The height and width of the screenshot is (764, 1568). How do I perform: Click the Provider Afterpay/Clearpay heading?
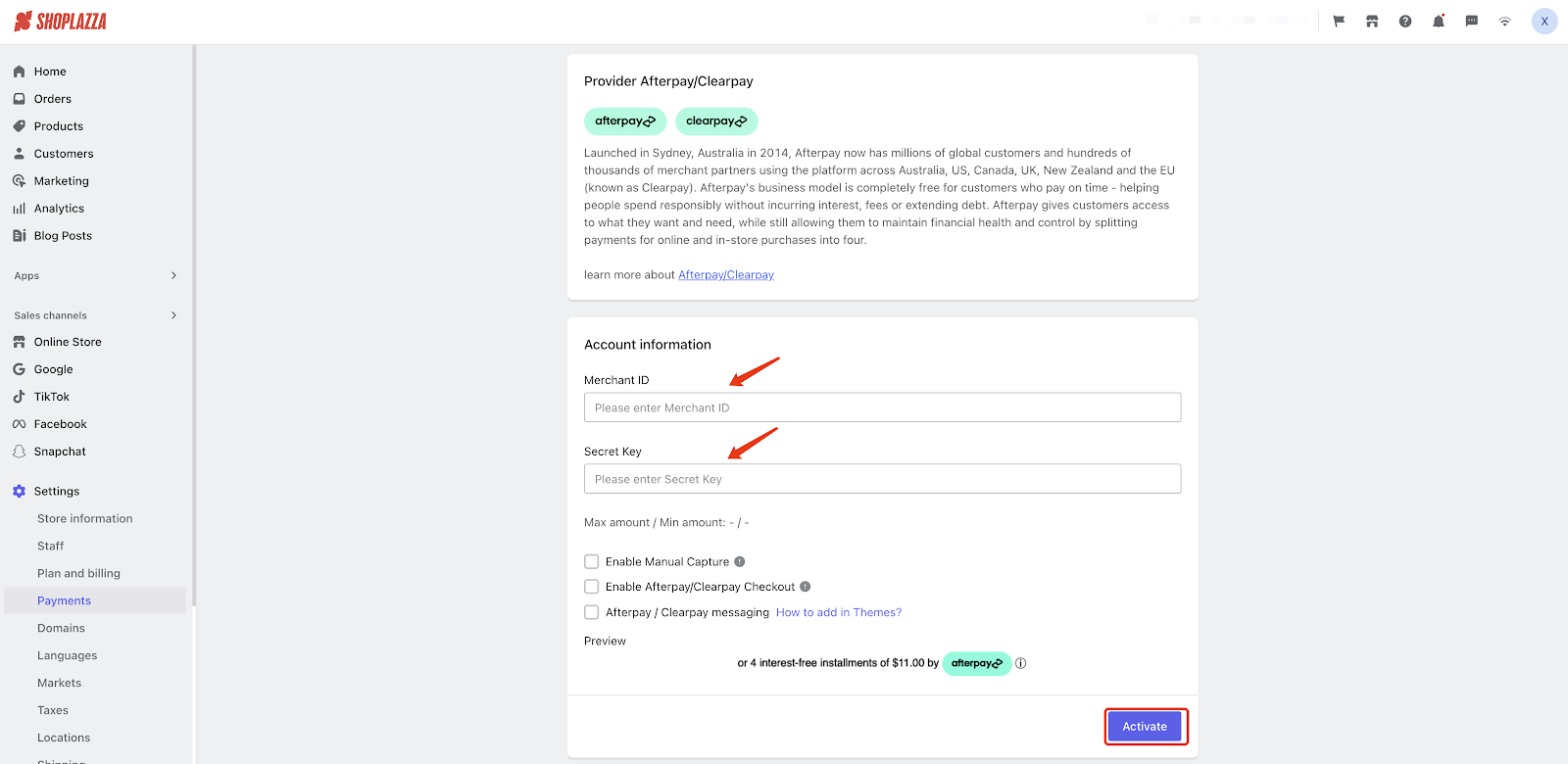(x=668, y=81)
